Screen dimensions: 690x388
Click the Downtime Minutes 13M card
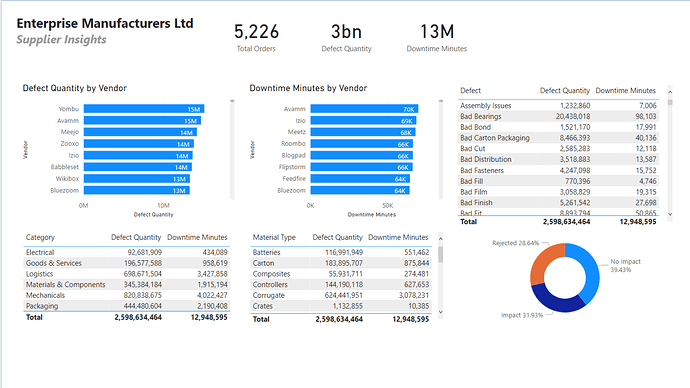click(437, 38)
